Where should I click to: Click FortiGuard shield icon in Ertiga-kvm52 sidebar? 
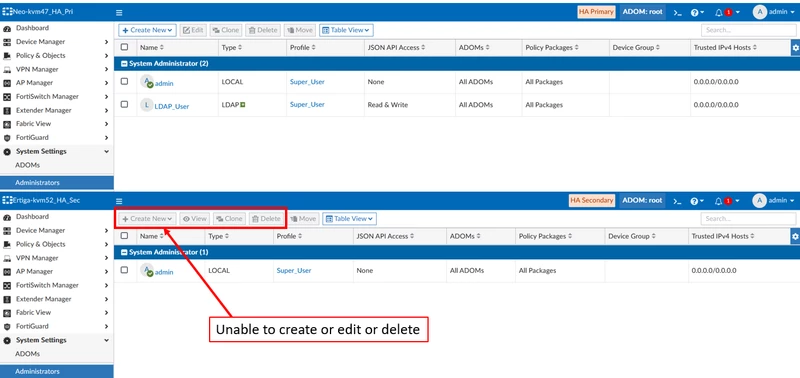click(7, 326)
